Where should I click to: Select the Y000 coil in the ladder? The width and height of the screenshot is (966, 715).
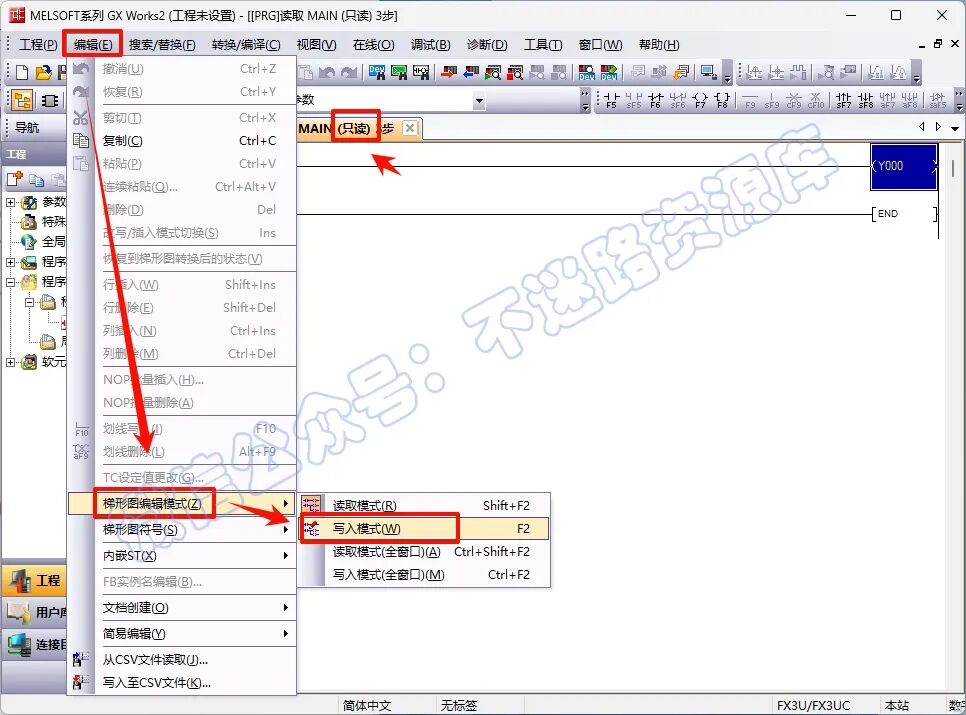click(x=904, y=166)
